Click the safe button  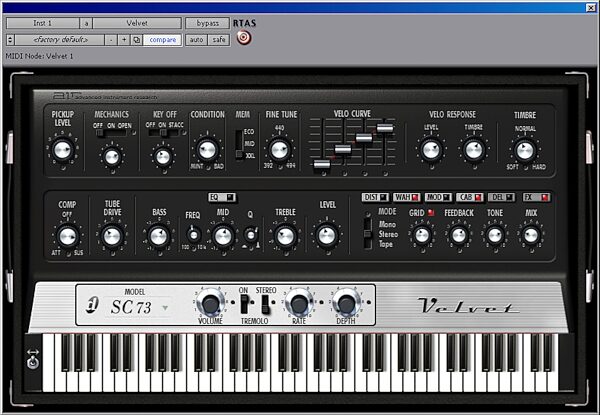tap(219, 40)
